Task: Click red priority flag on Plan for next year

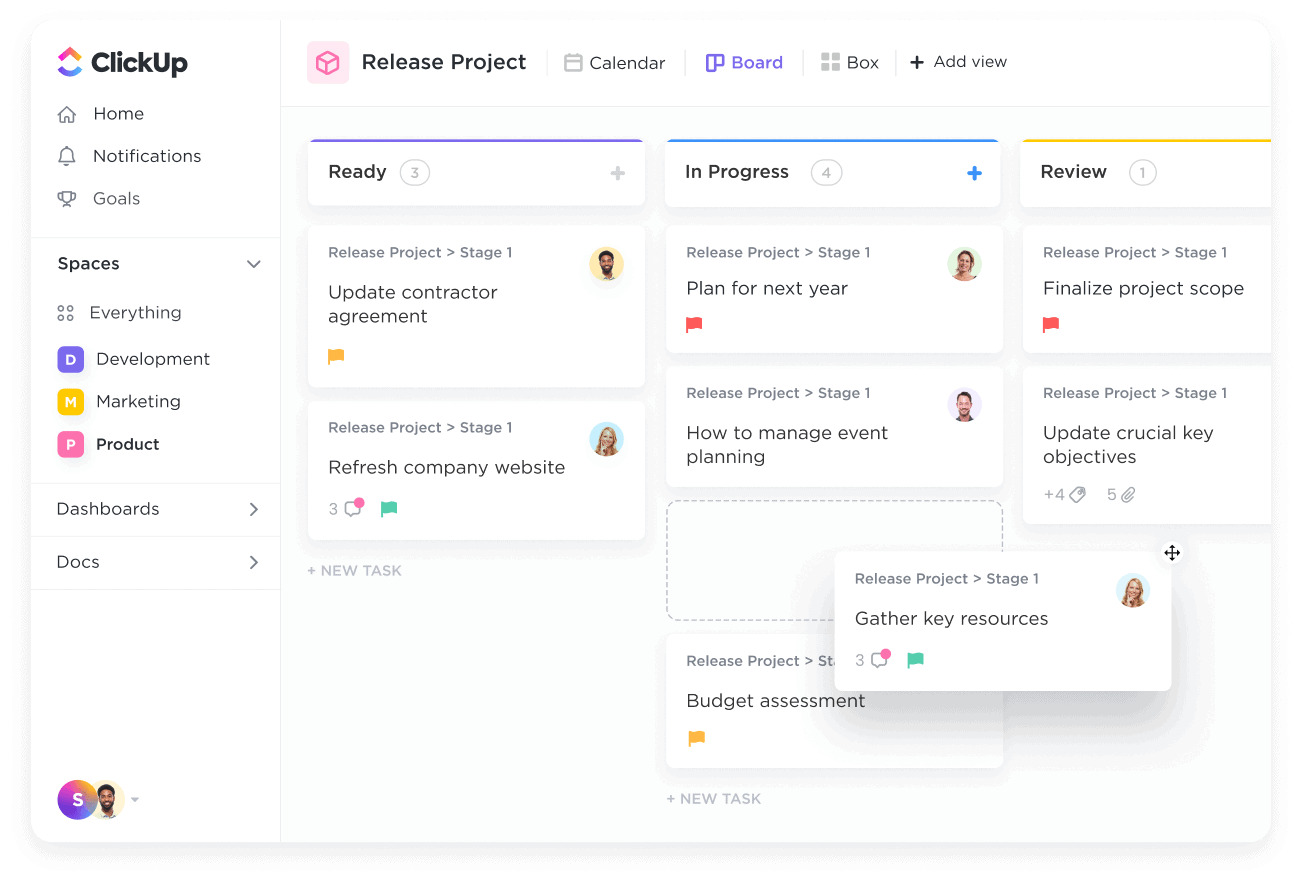Action: point(694,324)
